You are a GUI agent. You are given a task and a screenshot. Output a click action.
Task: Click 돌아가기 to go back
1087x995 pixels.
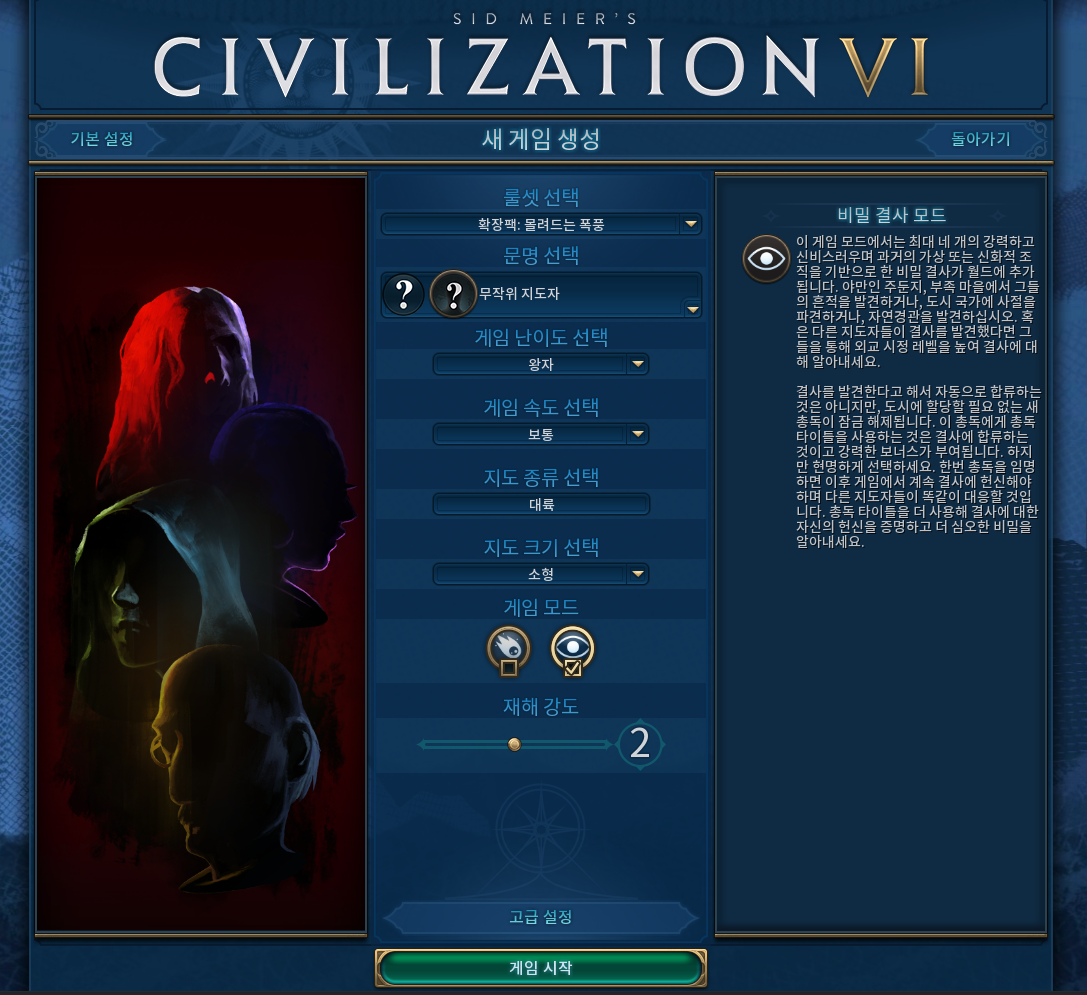(x=980, y=139)
